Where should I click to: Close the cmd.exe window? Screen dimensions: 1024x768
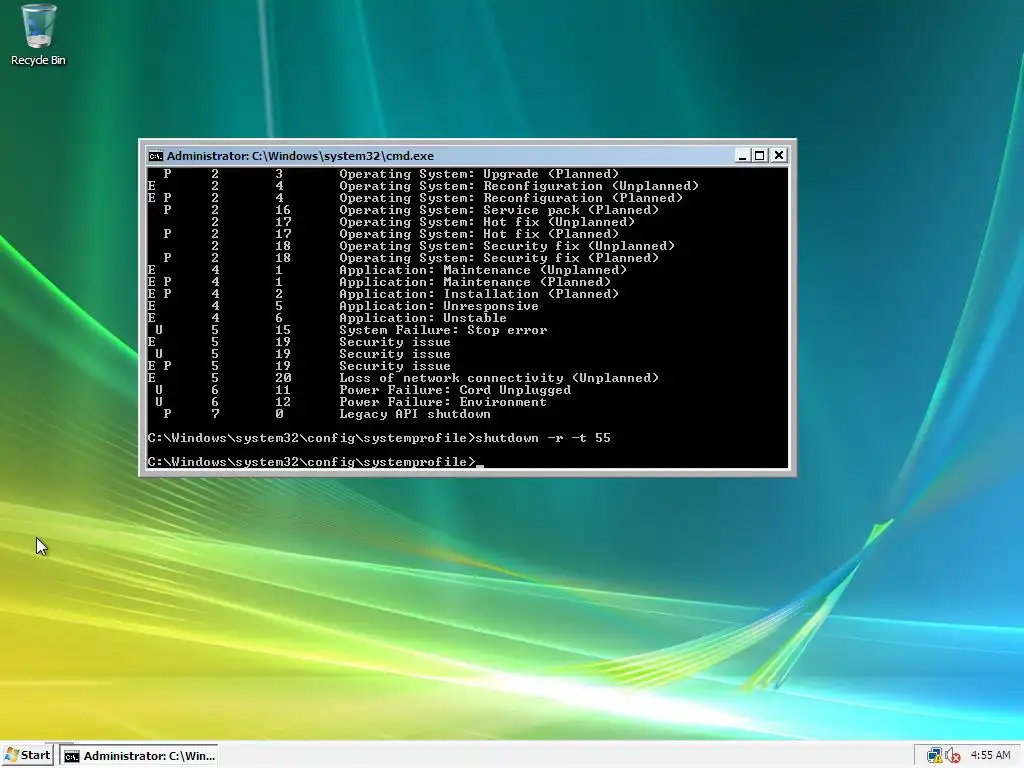(x=778, y=155)
